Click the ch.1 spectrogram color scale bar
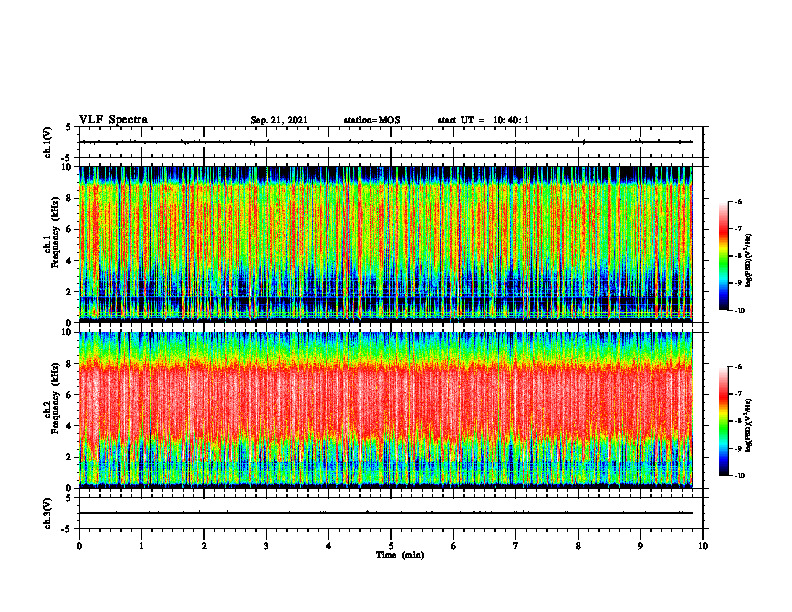792x612 pixels. pos(723,256)
